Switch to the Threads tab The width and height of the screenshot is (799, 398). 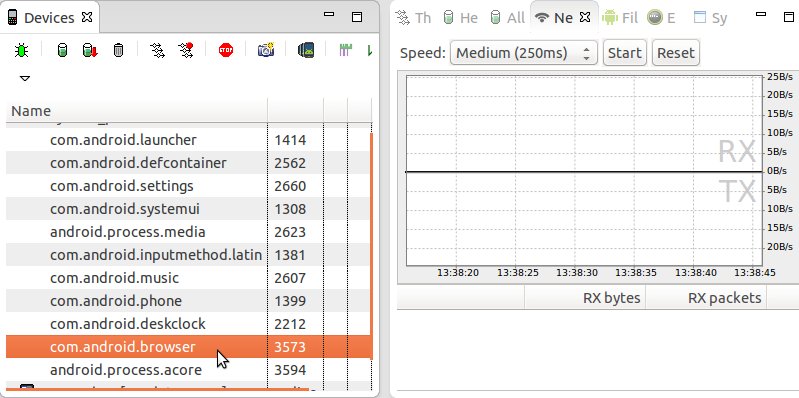414,18
